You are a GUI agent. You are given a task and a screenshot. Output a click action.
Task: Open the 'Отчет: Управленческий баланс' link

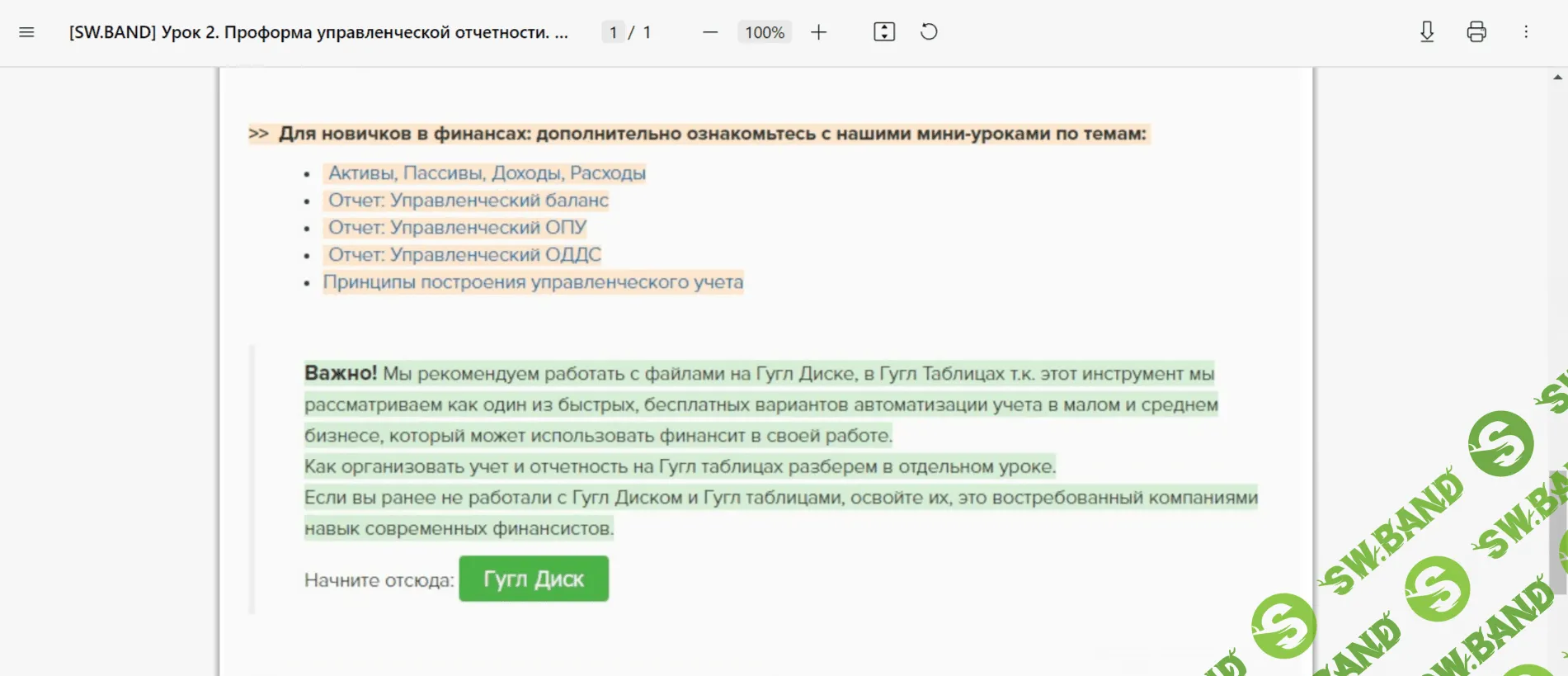point(468,201)
